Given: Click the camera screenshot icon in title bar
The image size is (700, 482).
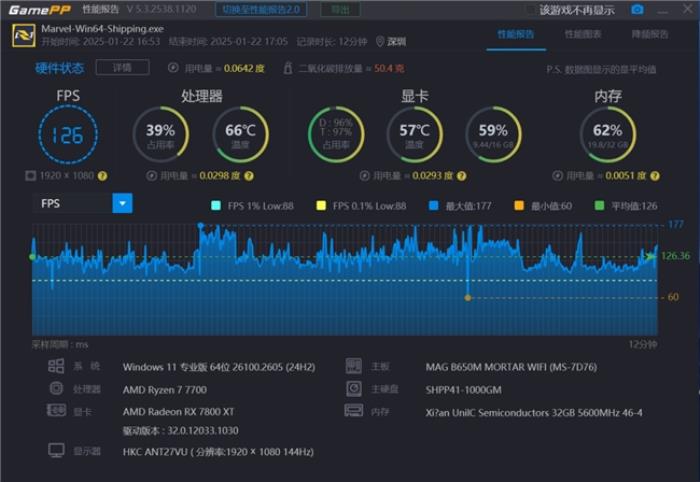Looking at the screenshot, I should pyautogui.click(x=638, y=9).
